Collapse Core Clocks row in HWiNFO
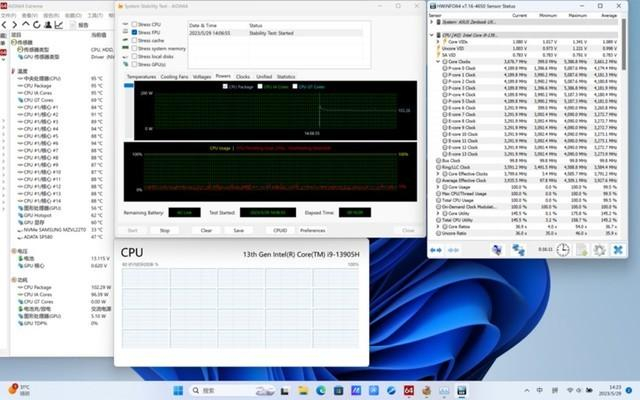 [438, 62]
